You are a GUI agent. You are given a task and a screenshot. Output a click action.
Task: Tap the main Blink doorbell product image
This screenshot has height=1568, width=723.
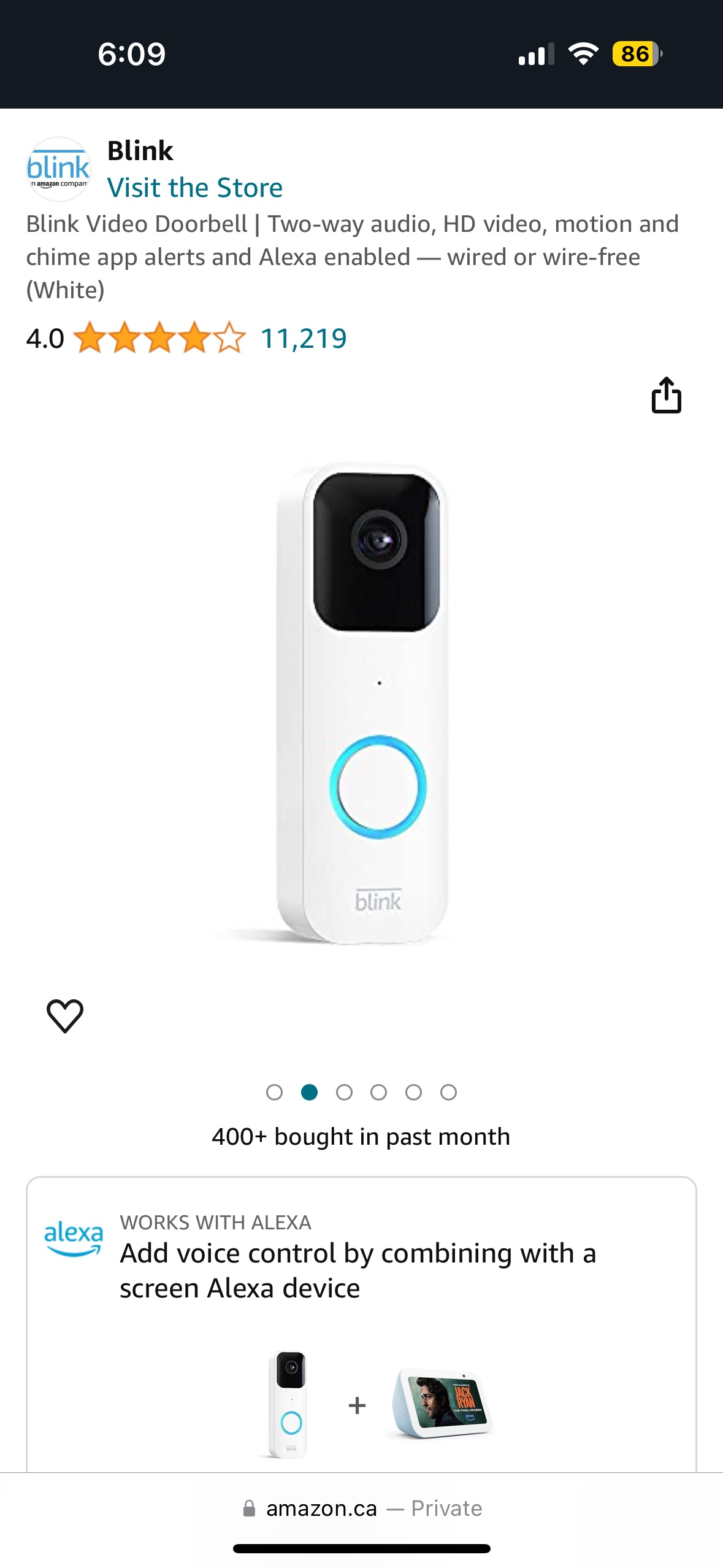[362, 704]
